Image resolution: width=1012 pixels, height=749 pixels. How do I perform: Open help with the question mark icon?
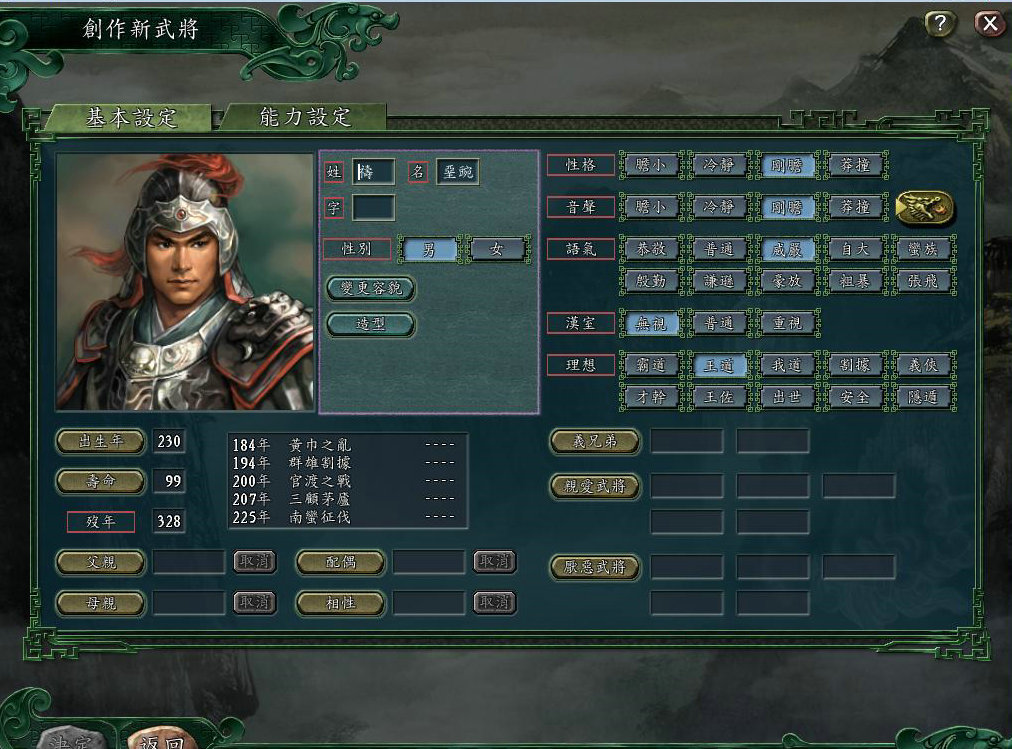(x=940, y=24)
